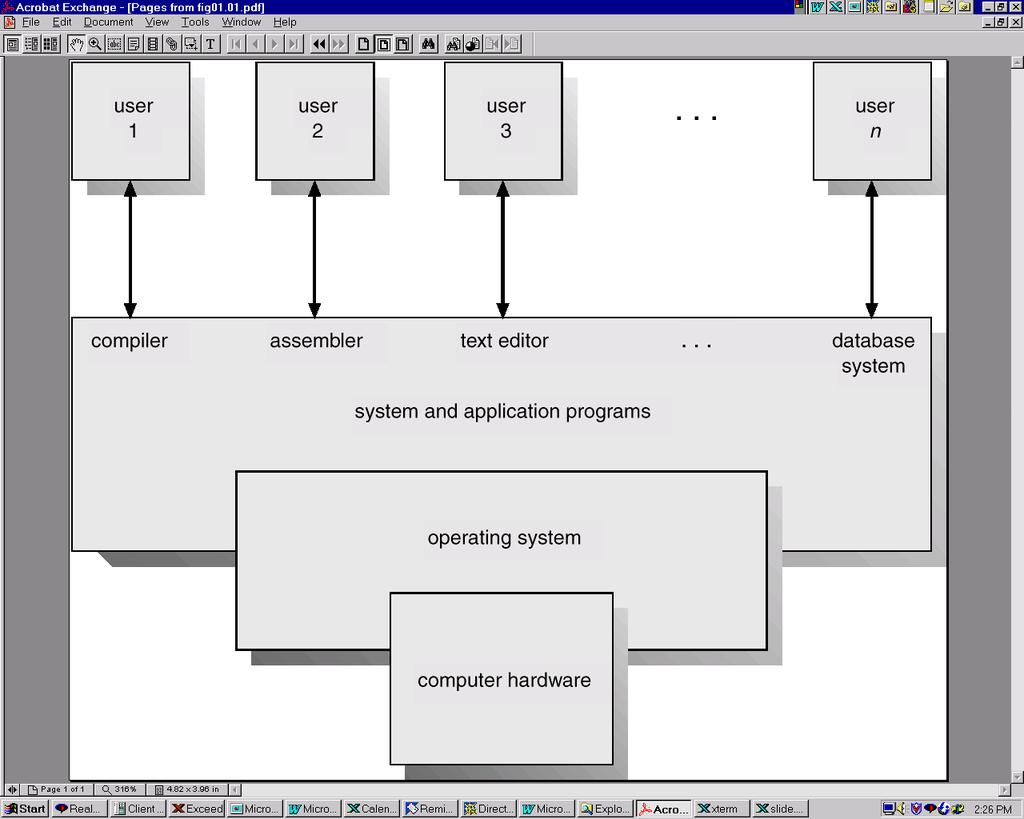Select the Page Only view icon
This screenshot has height=819, width=1024.
pos(12,44)
